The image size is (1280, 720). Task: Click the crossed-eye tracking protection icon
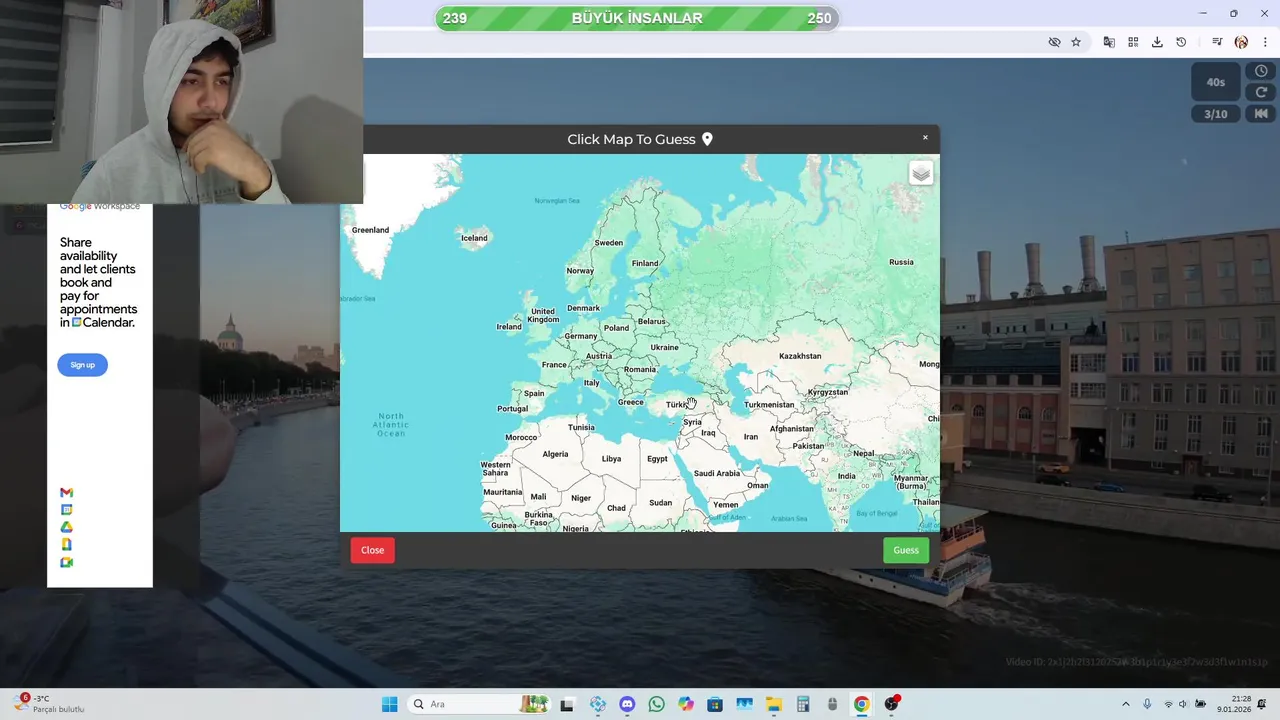1054,42
